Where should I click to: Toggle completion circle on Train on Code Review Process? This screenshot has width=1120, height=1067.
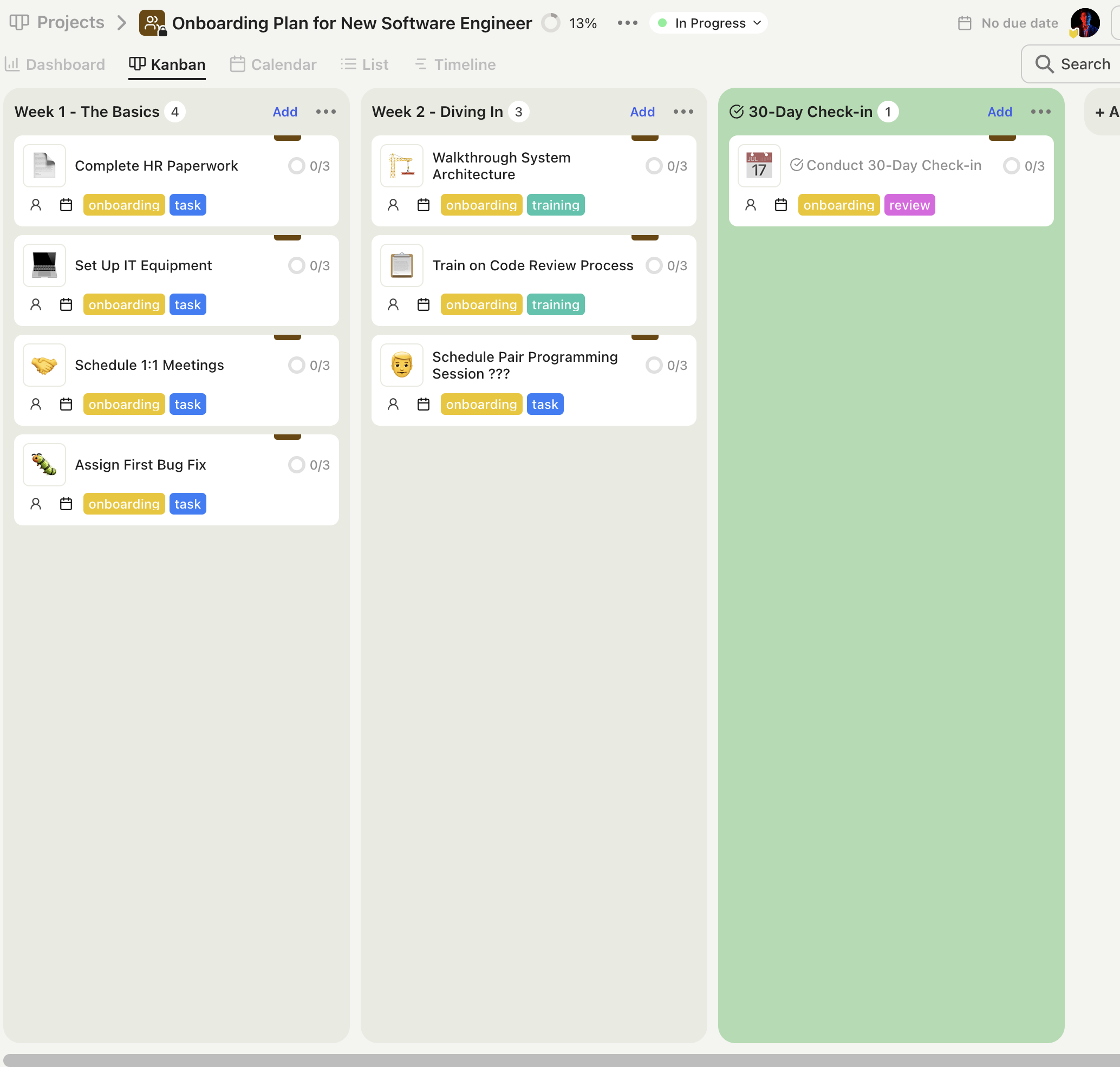(654, 265)
